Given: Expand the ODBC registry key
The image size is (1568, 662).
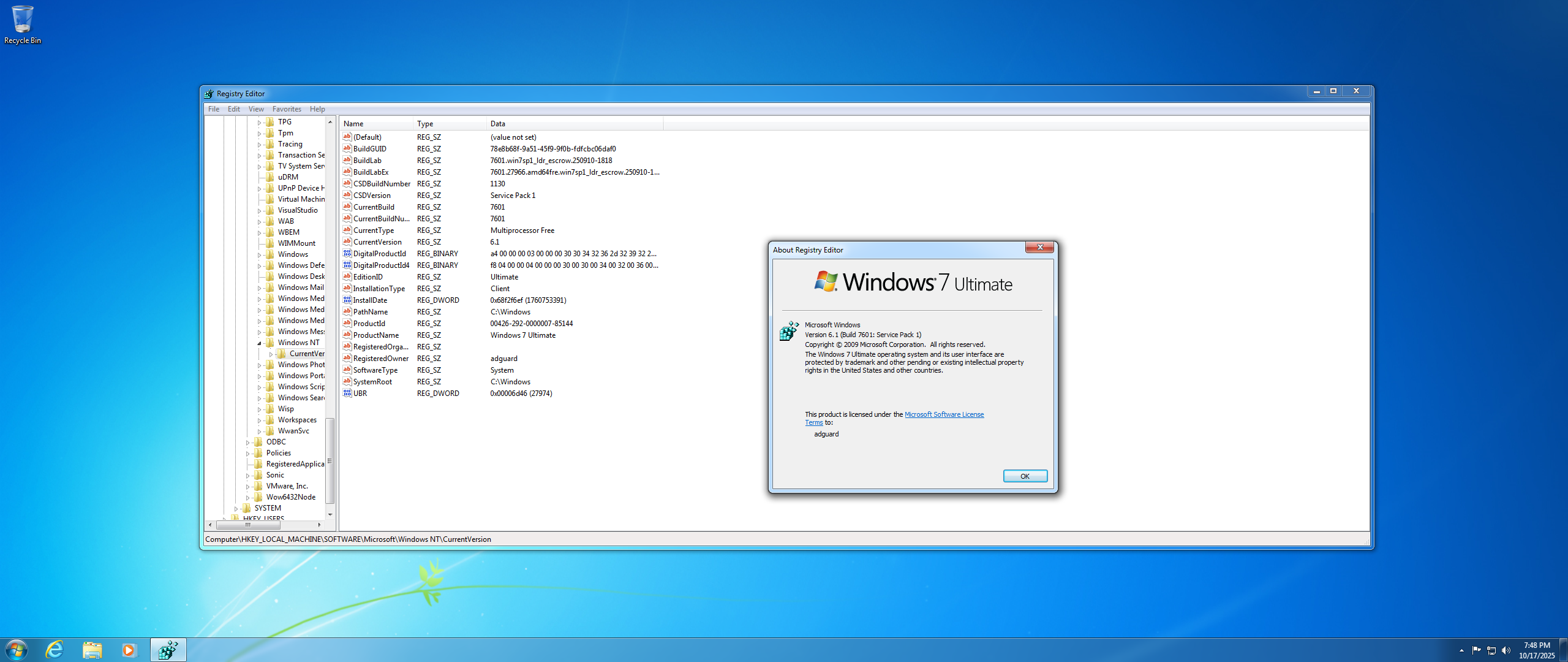Looking at the screenshot, I should pos(247,443).
